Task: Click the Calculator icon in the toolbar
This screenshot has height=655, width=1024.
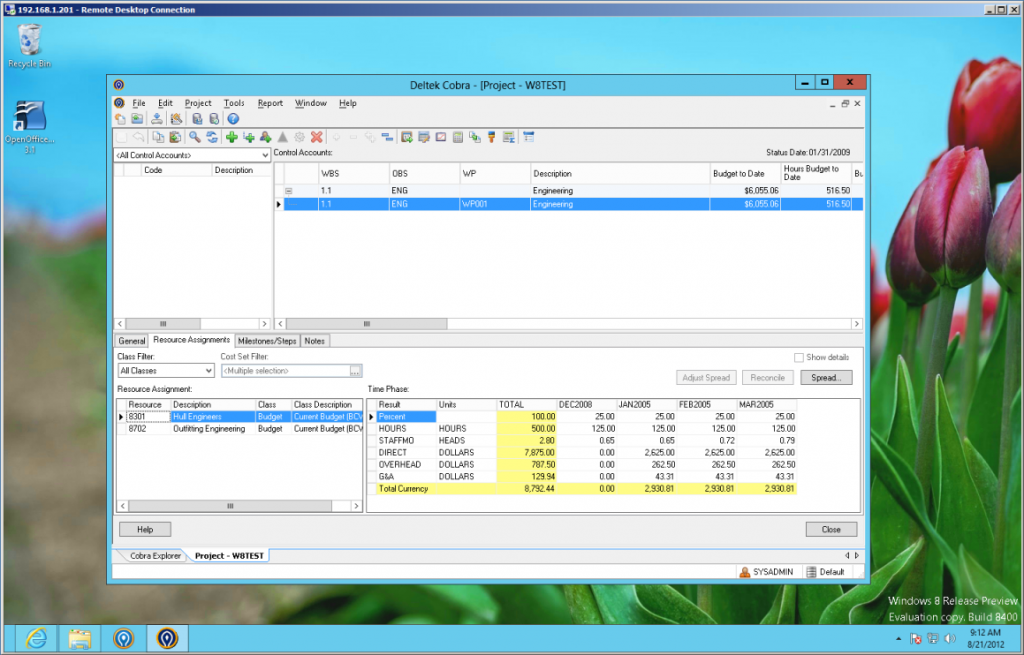Action: (x=457, y=137)
